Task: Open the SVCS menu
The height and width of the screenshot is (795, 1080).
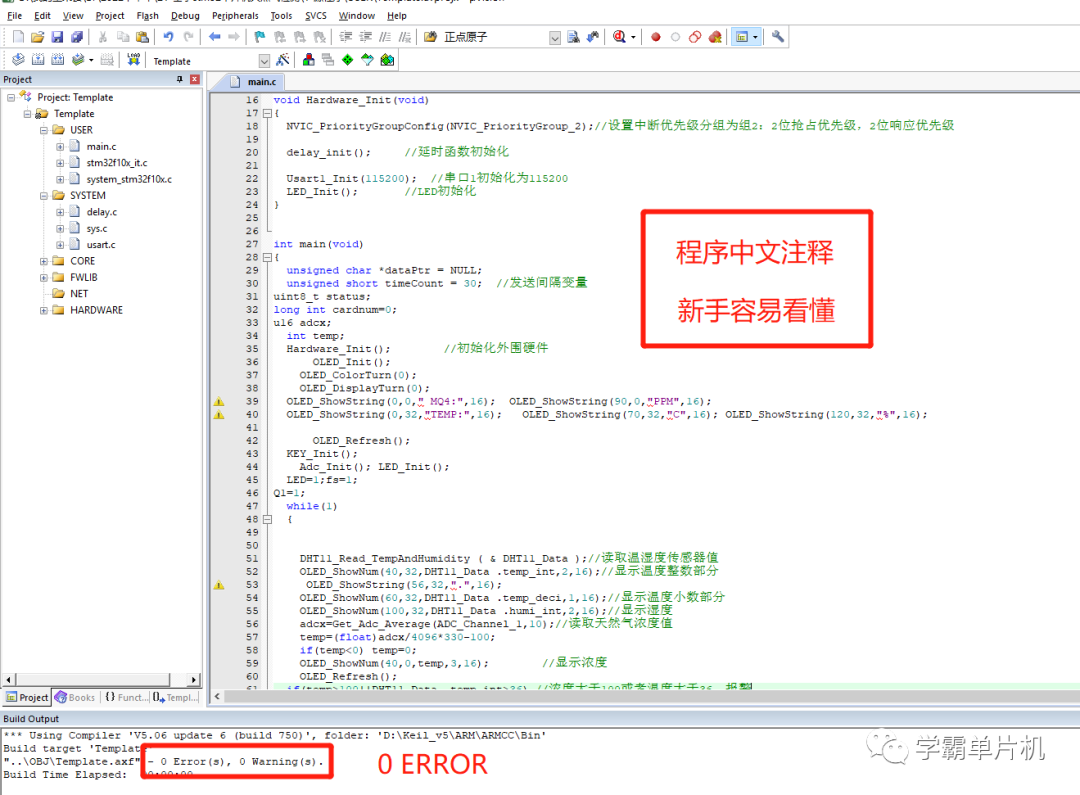Action: click(x=315, y=15)
